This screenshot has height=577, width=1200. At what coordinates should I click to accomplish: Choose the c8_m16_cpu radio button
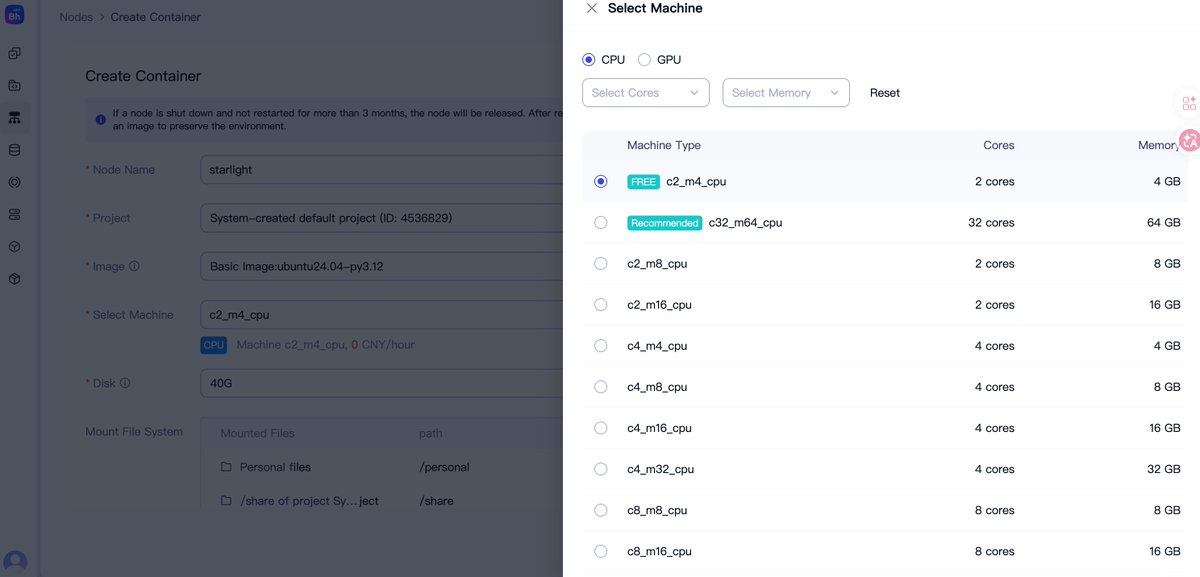click(600, 551)
